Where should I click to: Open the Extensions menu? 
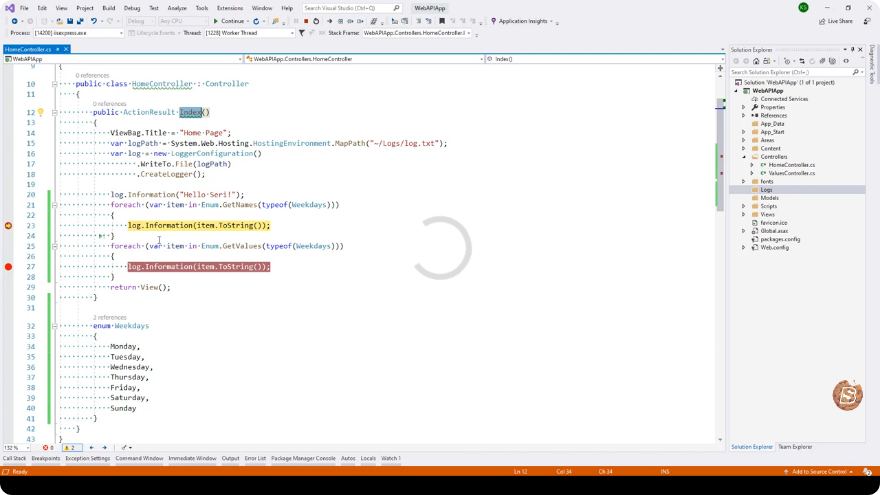[x=230, y=8]
